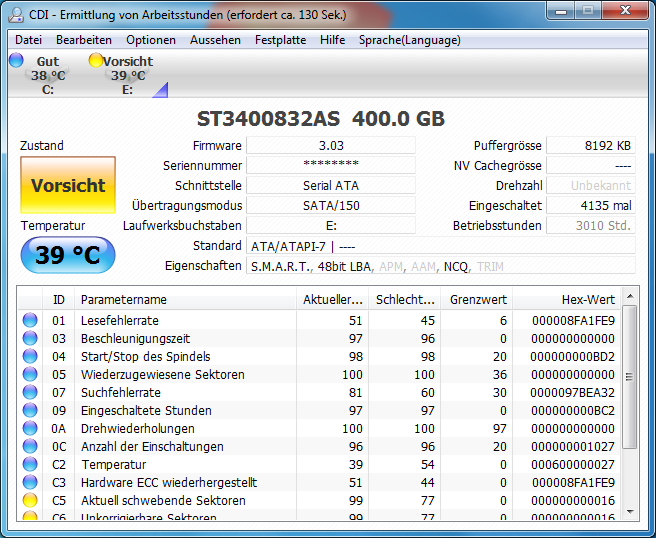Open the Festplatte menu
656x538 pixels.
click(x=280, y=40)
